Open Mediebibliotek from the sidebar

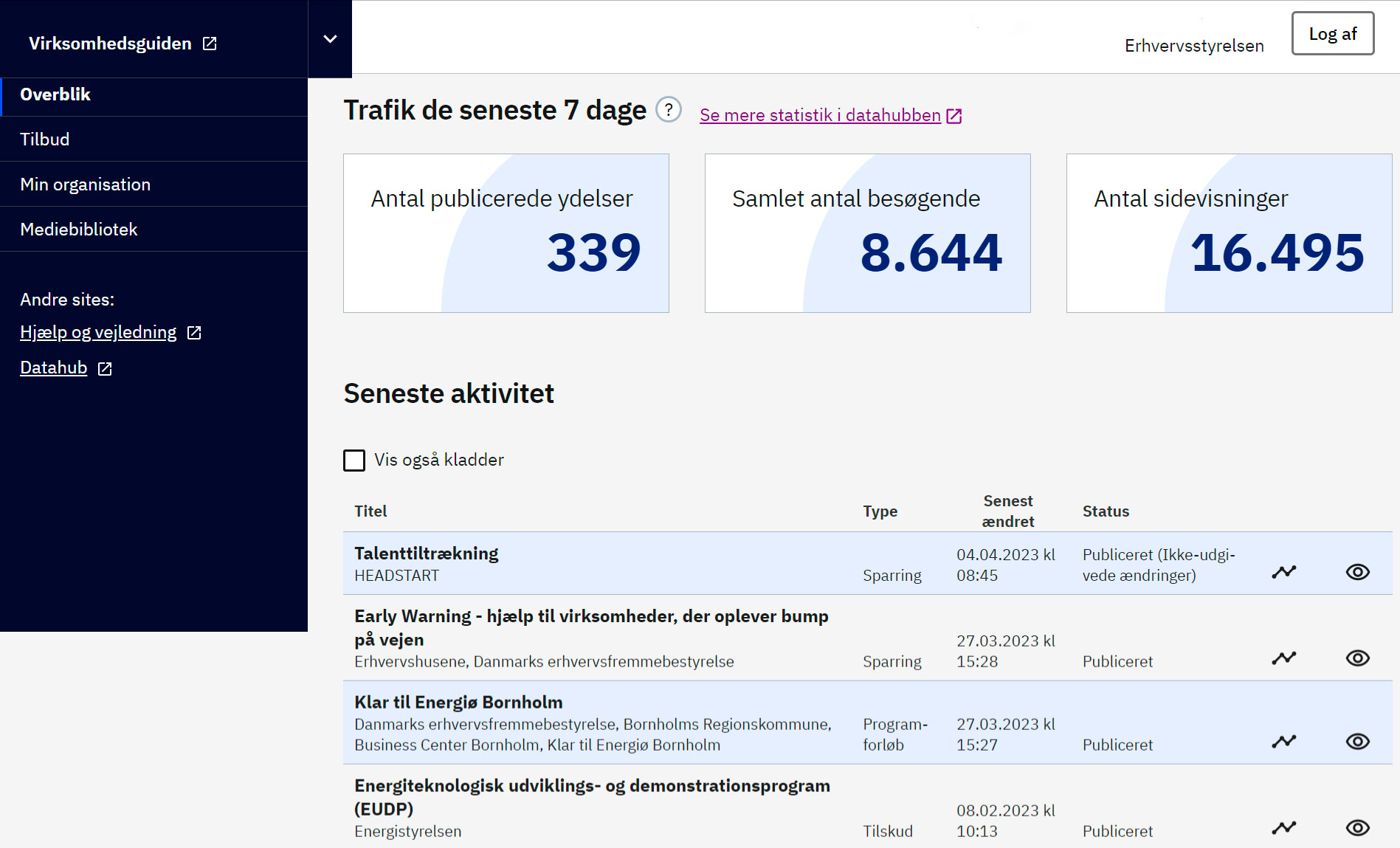click(x=79, y=230)
